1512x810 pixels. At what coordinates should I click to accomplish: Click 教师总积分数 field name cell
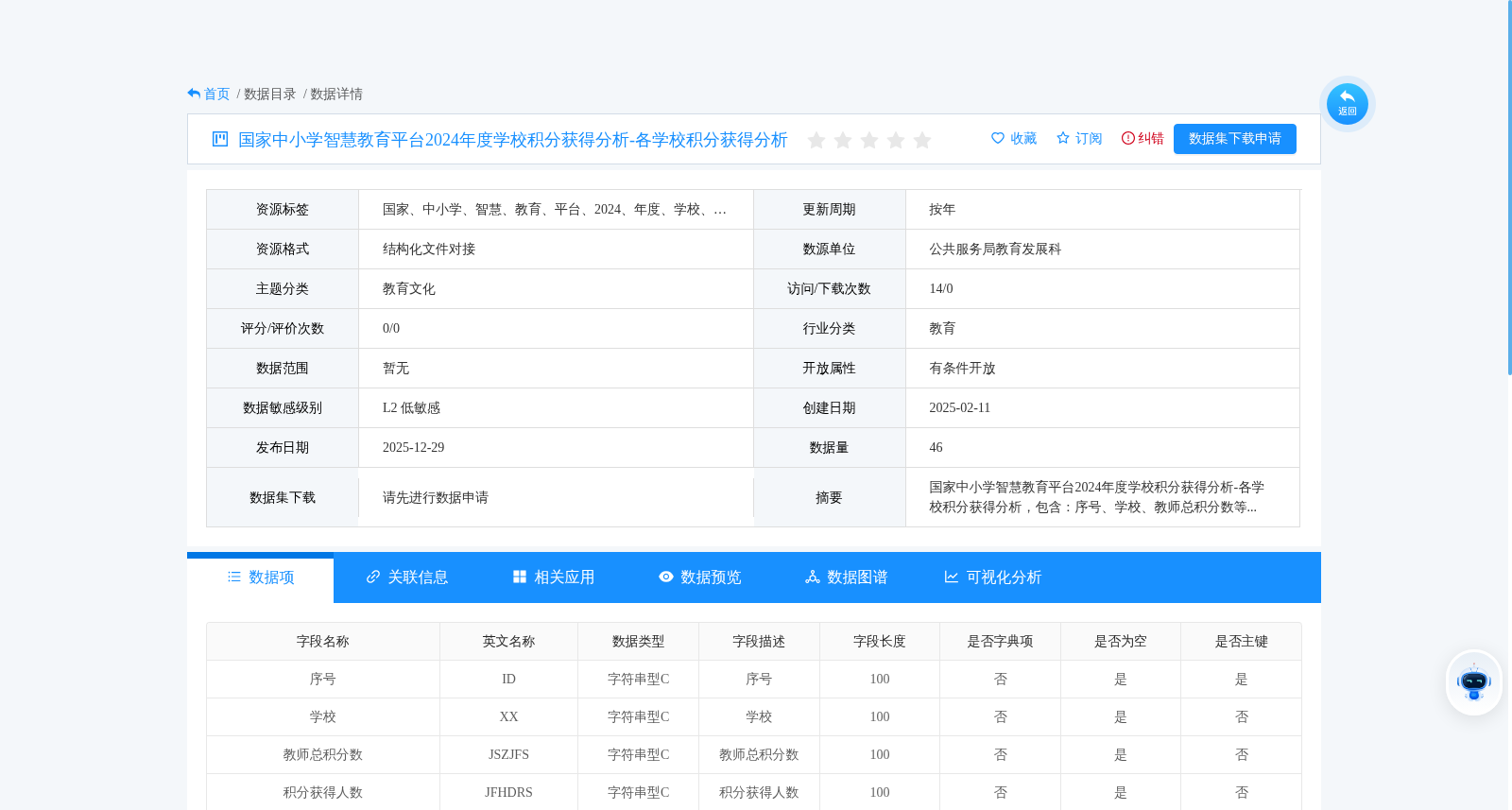[323, 755]
